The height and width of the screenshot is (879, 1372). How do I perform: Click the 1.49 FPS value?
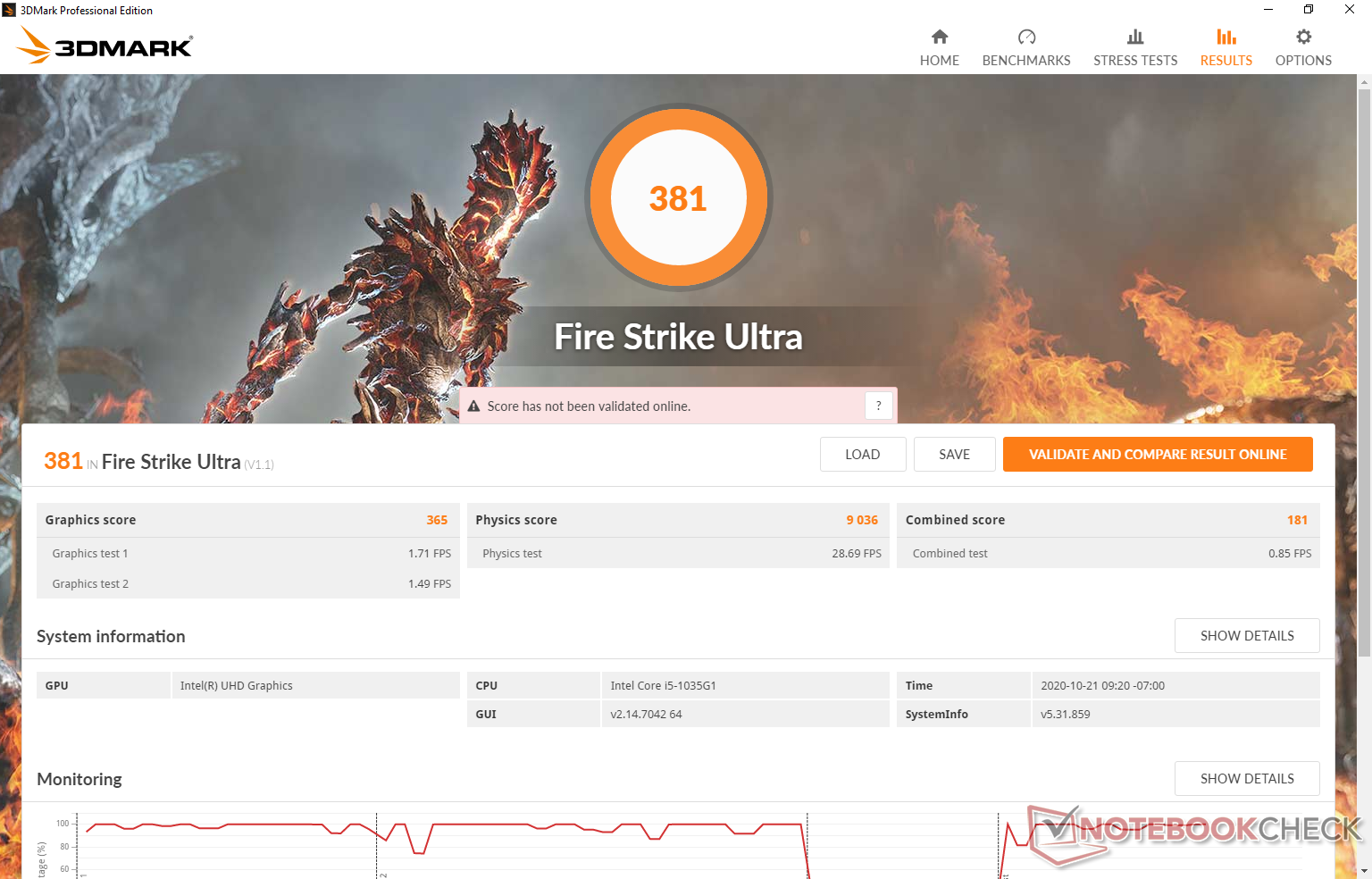(x=430, y=584)
